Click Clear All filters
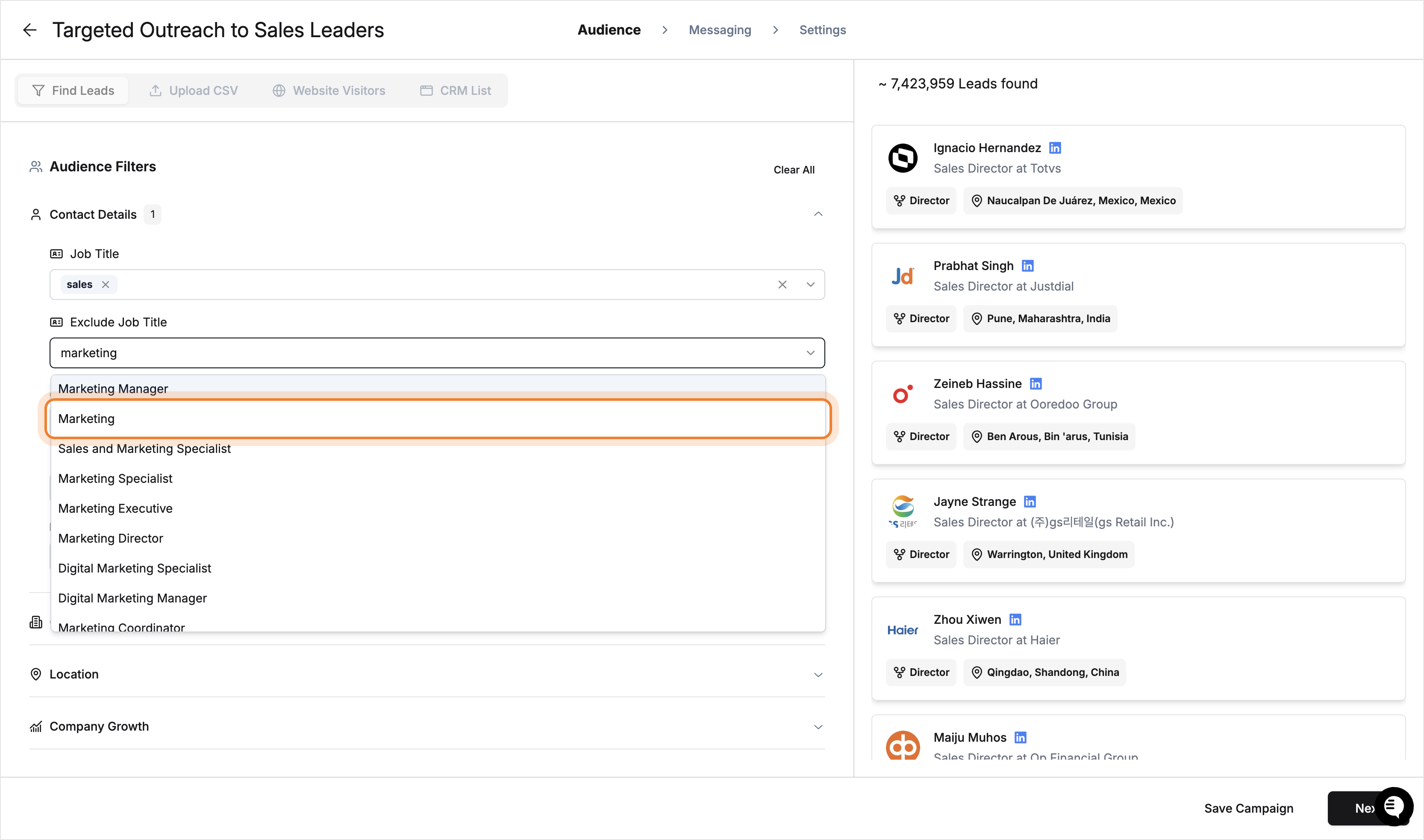The height and width of the screenshot is (840, 1424). click(794, 169)
